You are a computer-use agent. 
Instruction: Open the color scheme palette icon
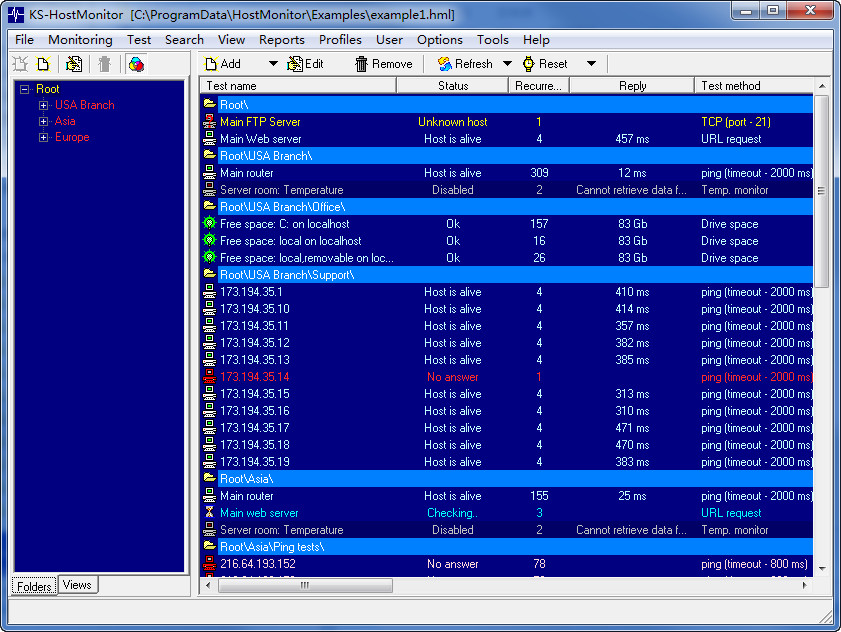tap(137, 64)
